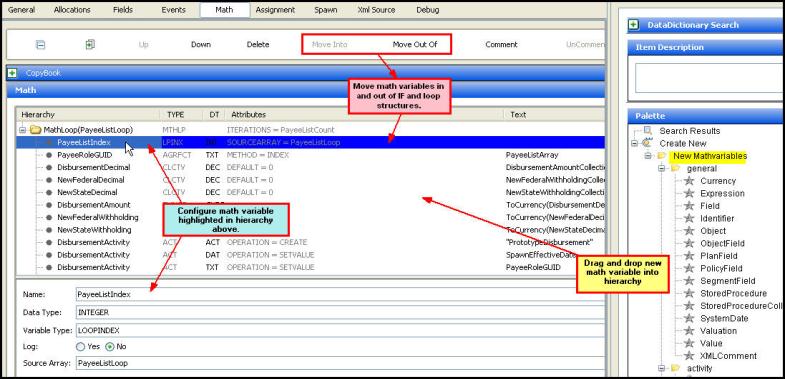Click the star icon beside StoredProcedure
Screen dimensions: 785x379
[689, 293]
